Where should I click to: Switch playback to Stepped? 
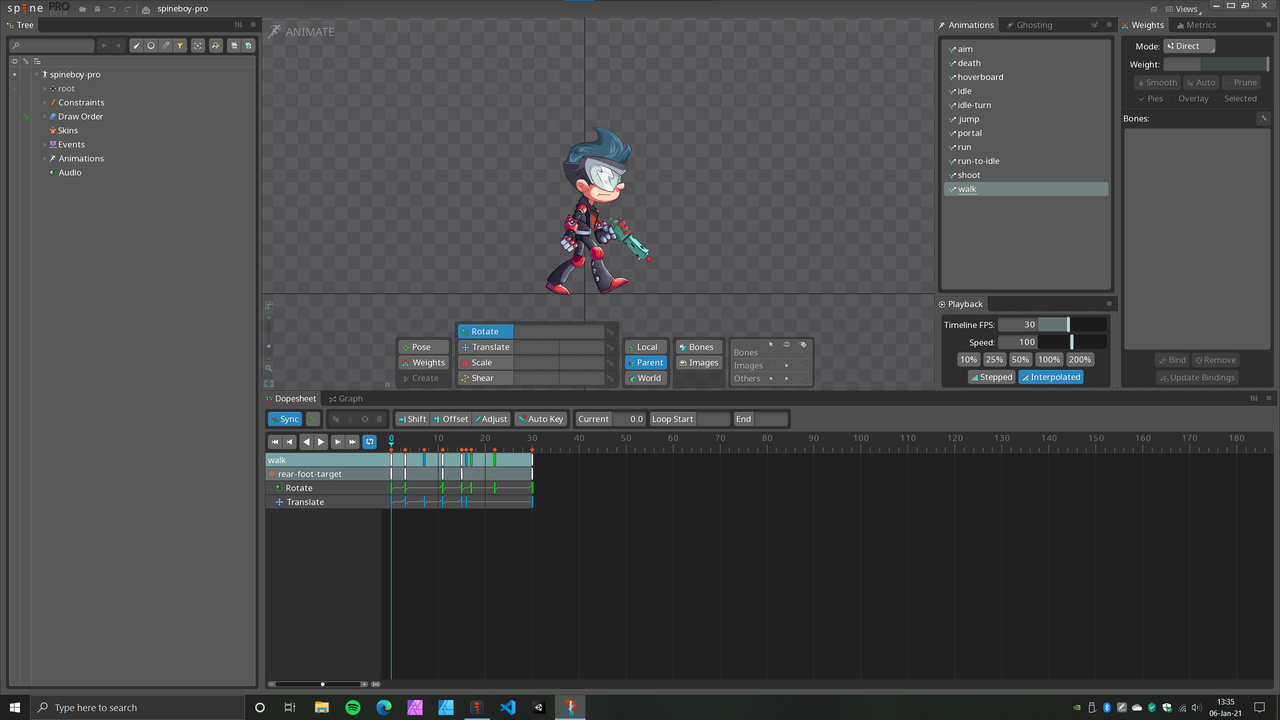[991, 377]
